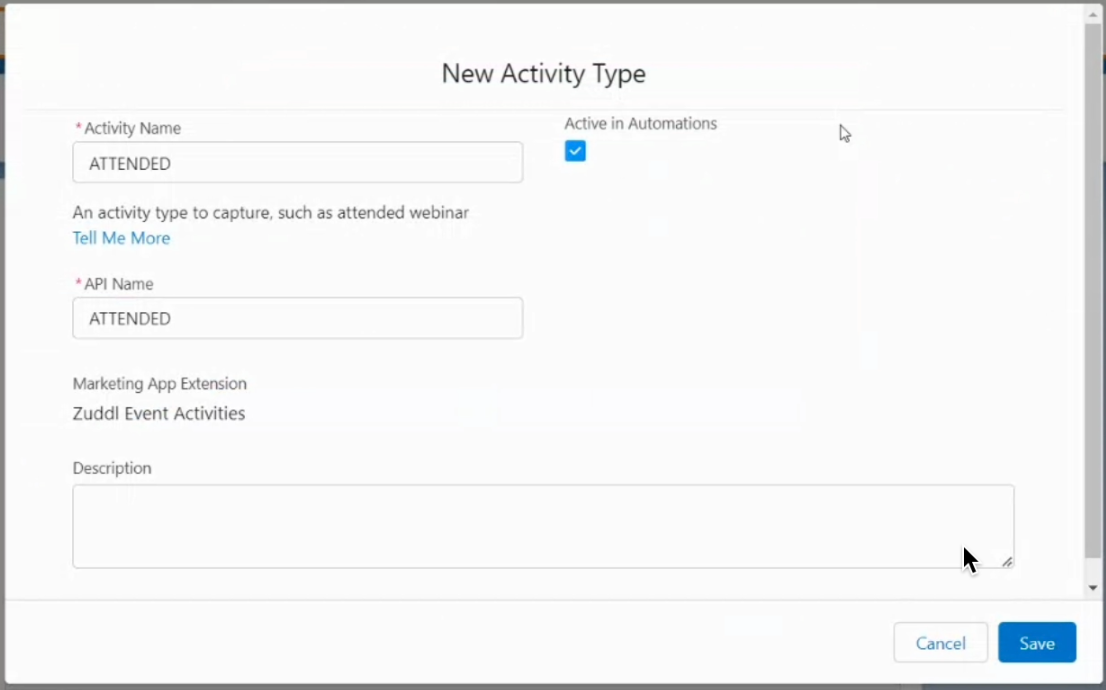Viewport: 1106px width, 690px height.
Task: Click the Description resize handle
Action: coord(1006,562)
